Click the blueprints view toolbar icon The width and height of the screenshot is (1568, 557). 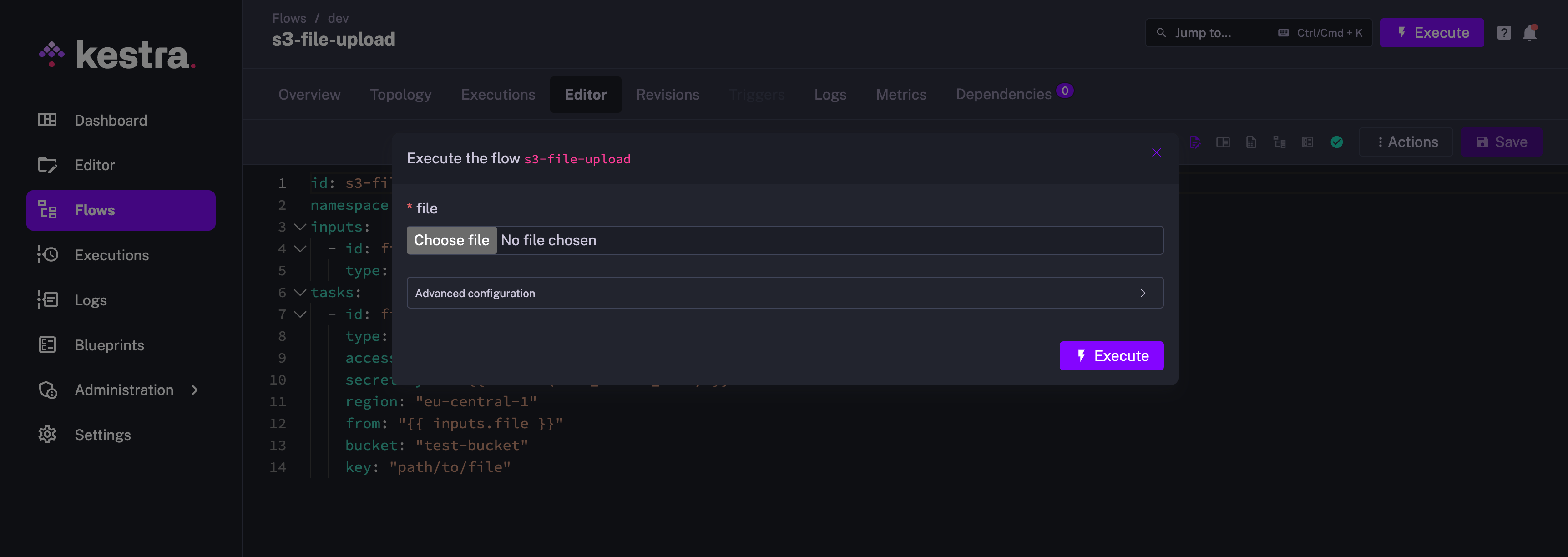1307,142
